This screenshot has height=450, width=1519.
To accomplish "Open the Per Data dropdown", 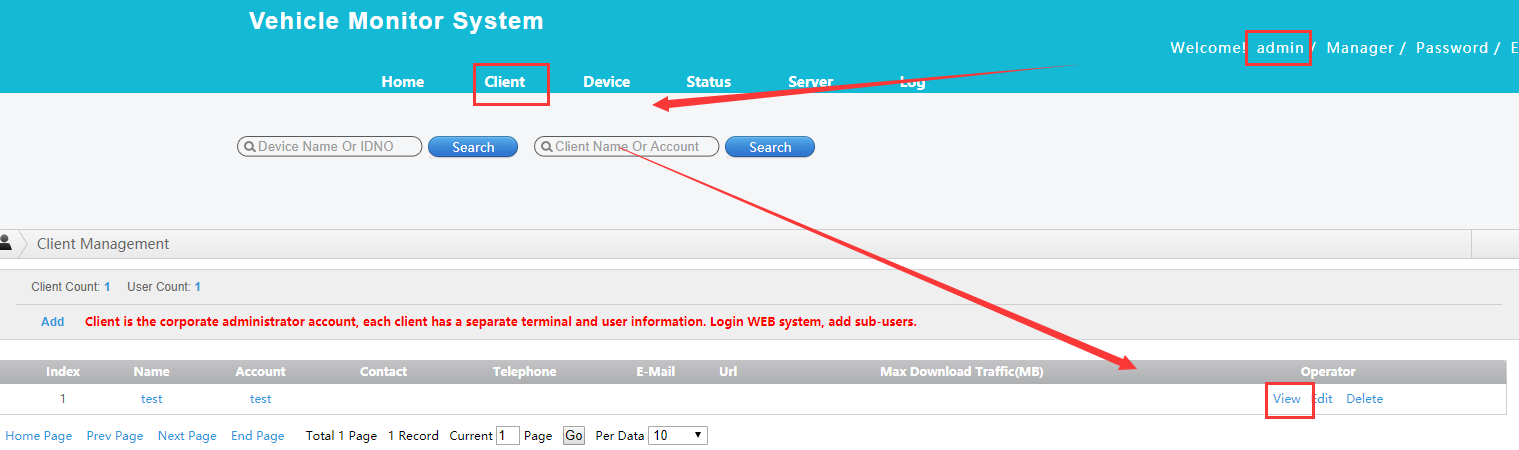I will coord(678,436).
